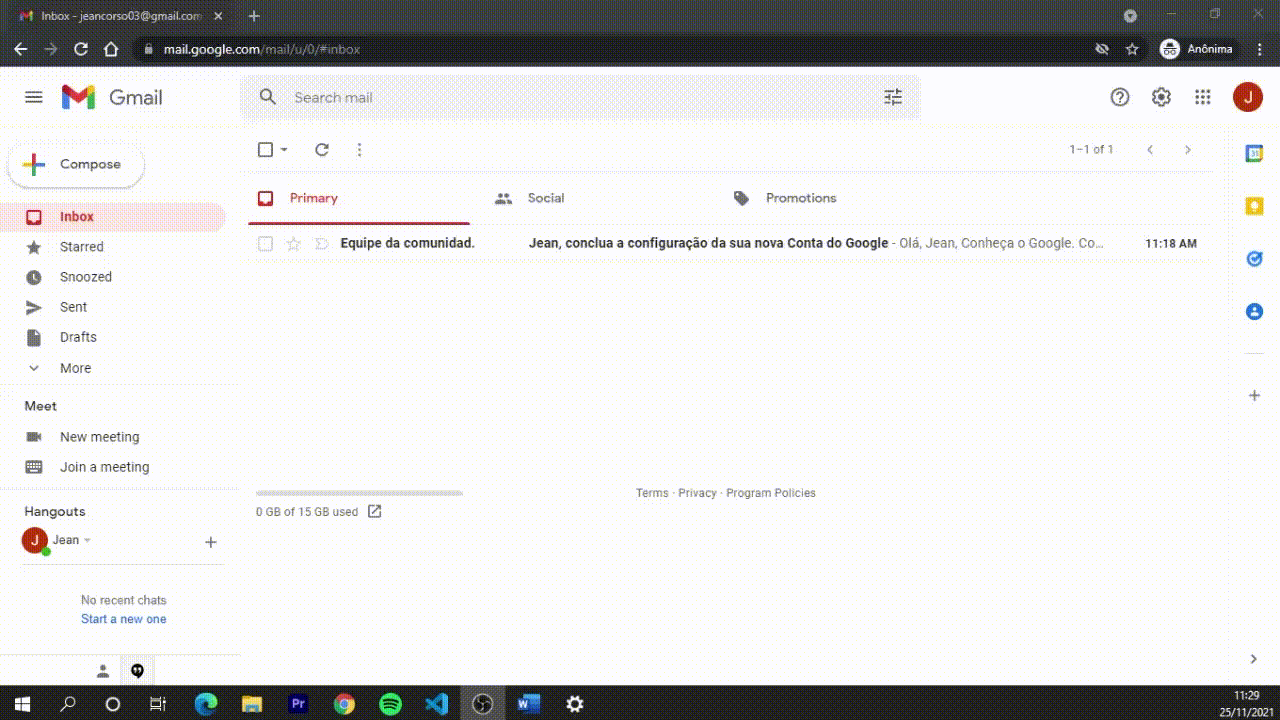Switch to the Primary tab
This screenshot has width=1280, height=720.
pyautogui.click(x=359, y=198)
